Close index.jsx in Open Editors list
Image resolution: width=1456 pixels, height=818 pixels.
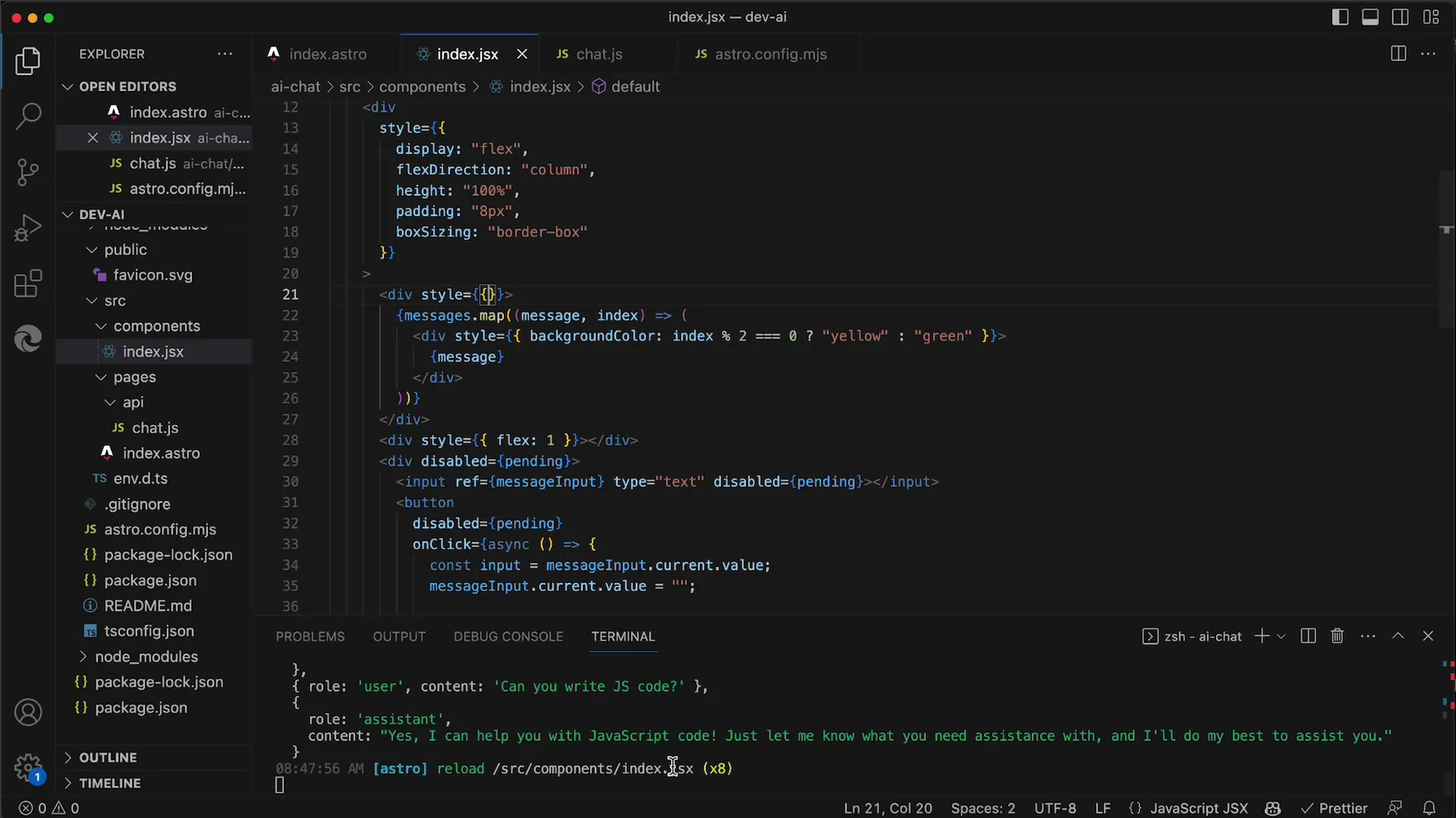[93, 137]
